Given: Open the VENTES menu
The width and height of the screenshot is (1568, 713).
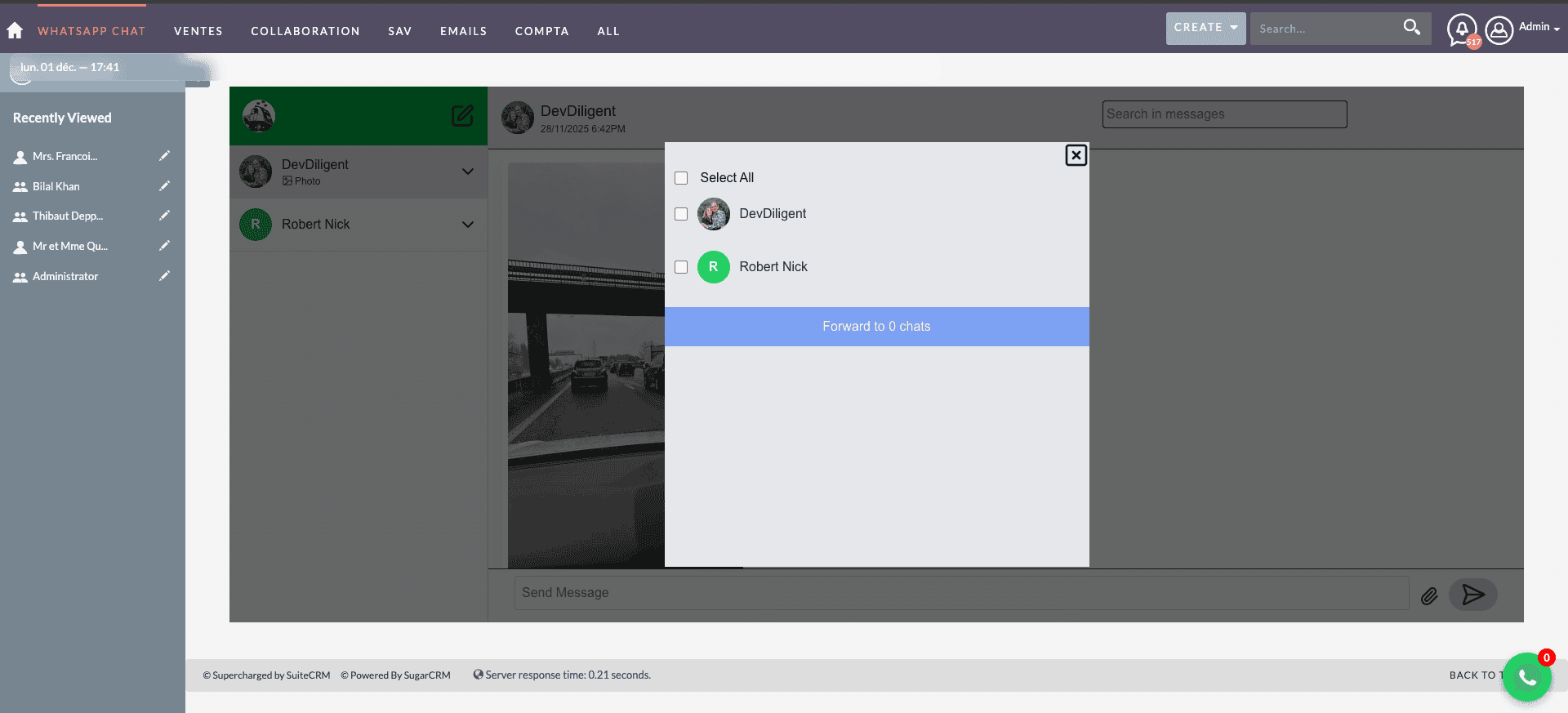Looking at the screenshot, I should (x=198, y=31).
